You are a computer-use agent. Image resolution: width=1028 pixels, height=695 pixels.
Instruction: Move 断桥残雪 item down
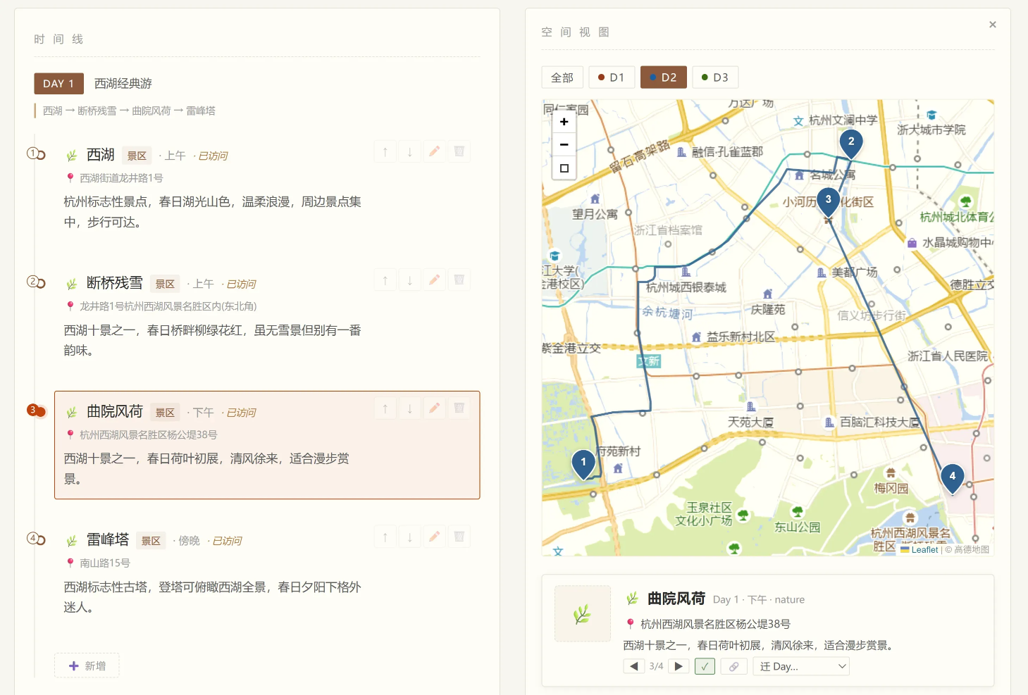click(x=410, y=281)
